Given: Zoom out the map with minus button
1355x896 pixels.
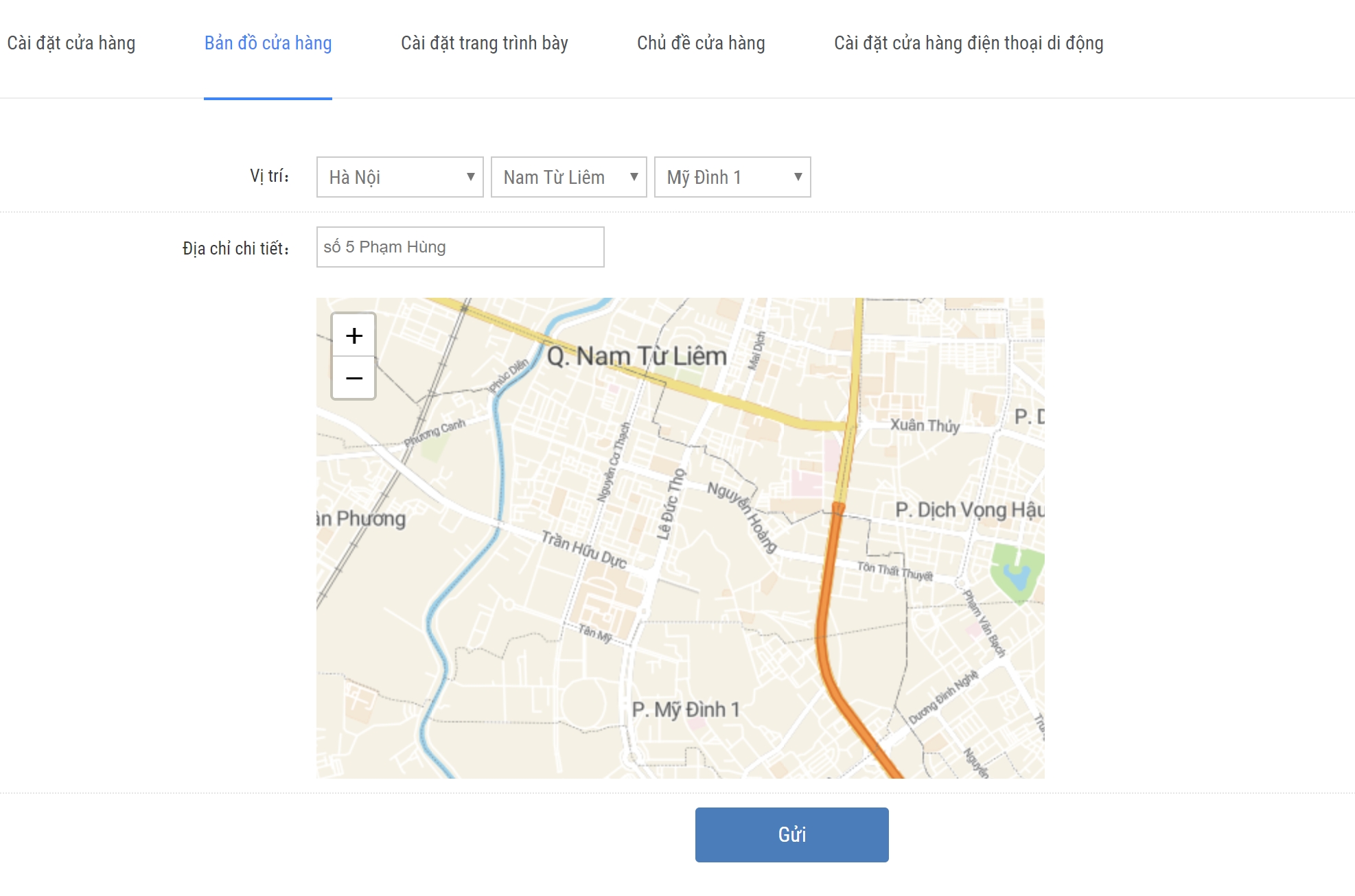Looking at the screenshot, I should (x=354, y=378).
